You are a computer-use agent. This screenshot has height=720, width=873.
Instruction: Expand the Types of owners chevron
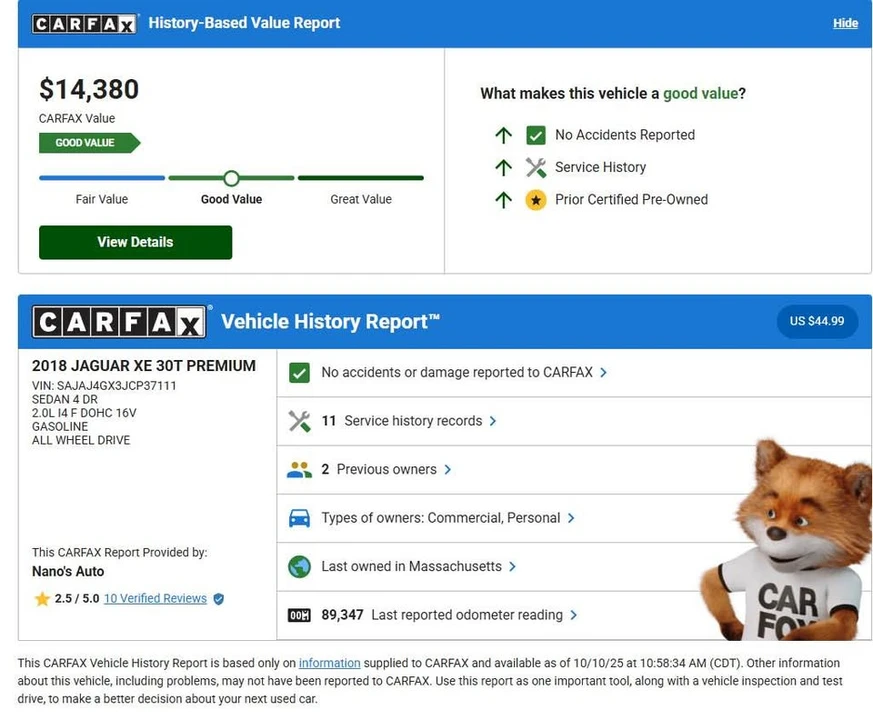(571, 518)
